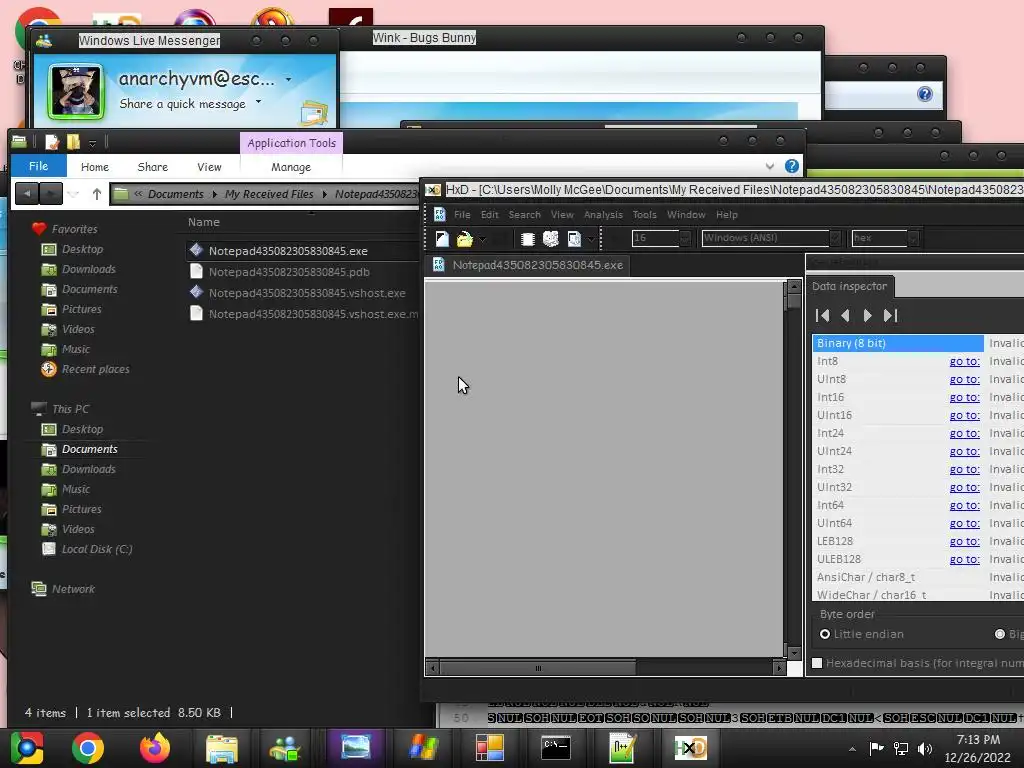Click the Windows Live Messenger taskbar icon
The height and width of the screenshot is (768, 1024).
[x=285, y=748]
